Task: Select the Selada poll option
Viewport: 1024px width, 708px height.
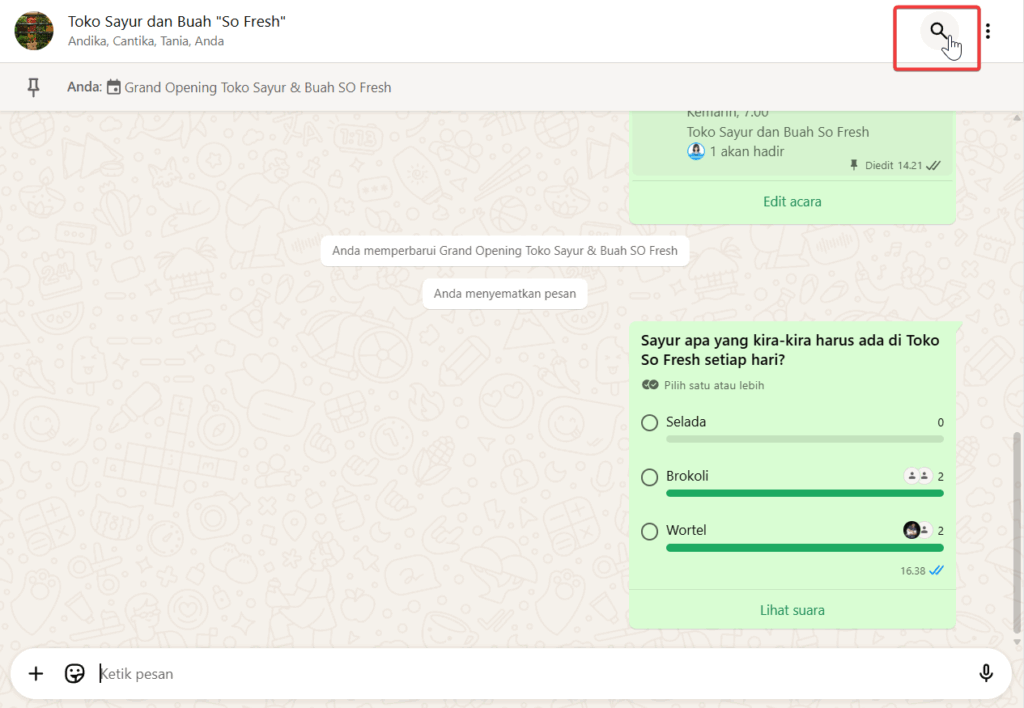Action: pos(650,423)
